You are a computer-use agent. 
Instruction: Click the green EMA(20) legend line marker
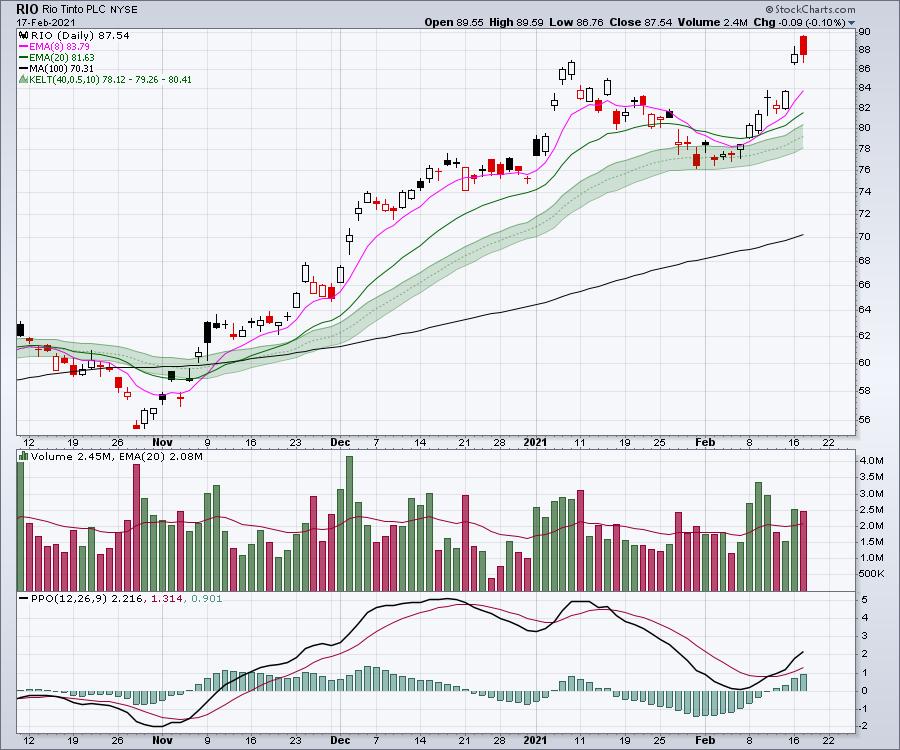click(22, 57)
